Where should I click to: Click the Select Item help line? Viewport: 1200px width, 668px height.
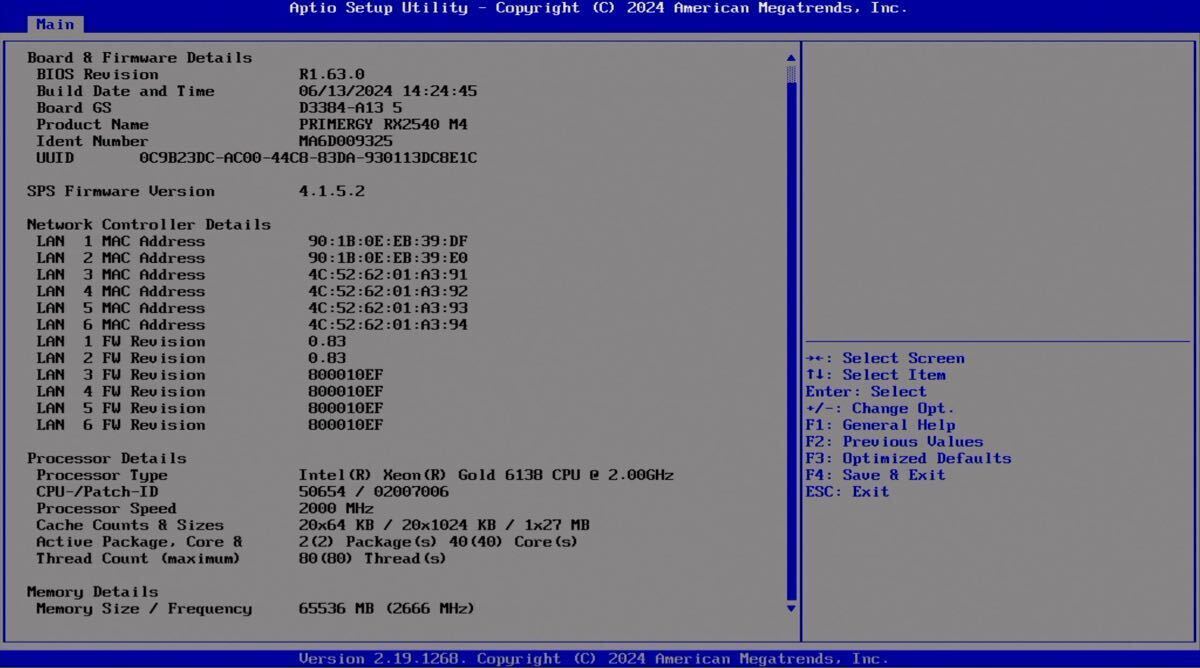coord(876,375)
